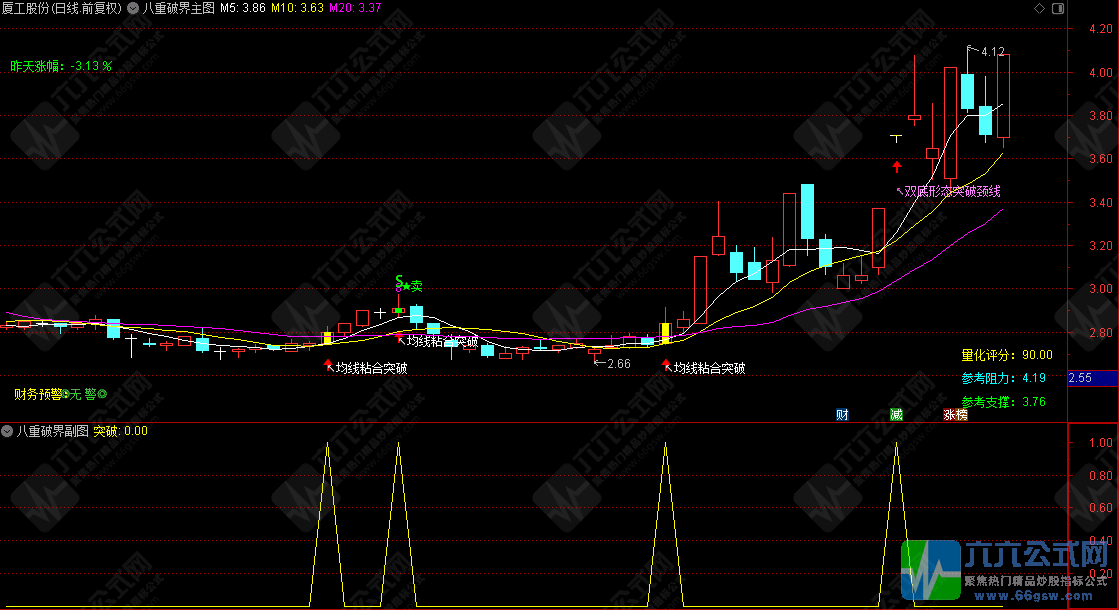Expand the dropdown arrow beside 八重破界主图
The height and width of the screenshot is (610, 1119).
pyautogui.click(x=133, y=9)
